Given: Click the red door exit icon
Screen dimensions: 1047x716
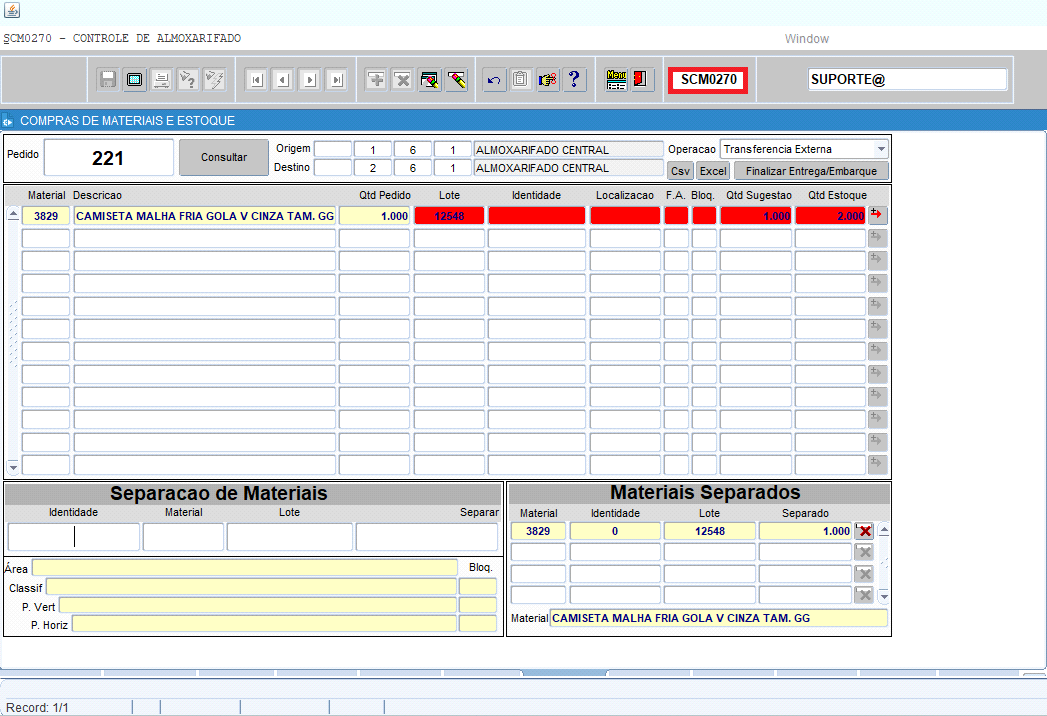Looking at the screenshot, I should coord(642,80).
